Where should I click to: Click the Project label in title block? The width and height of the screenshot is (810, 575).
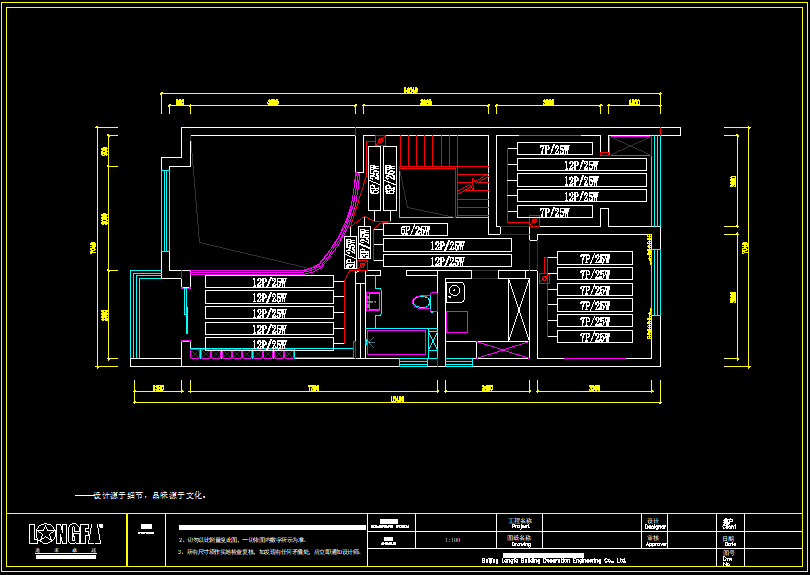(x=521, y=523)
